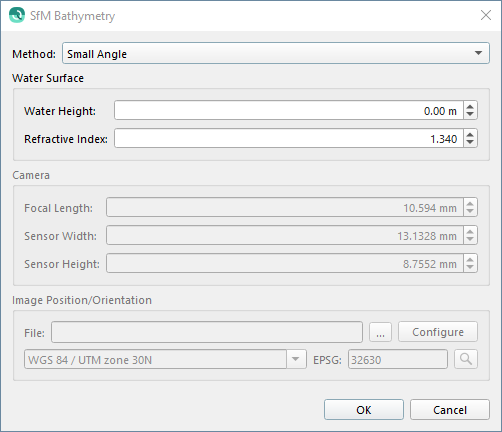The height and width of the screenshot is (432, 502).
Task: Click the SfM Bathymetry app icon
Action: tap(17, 15)
